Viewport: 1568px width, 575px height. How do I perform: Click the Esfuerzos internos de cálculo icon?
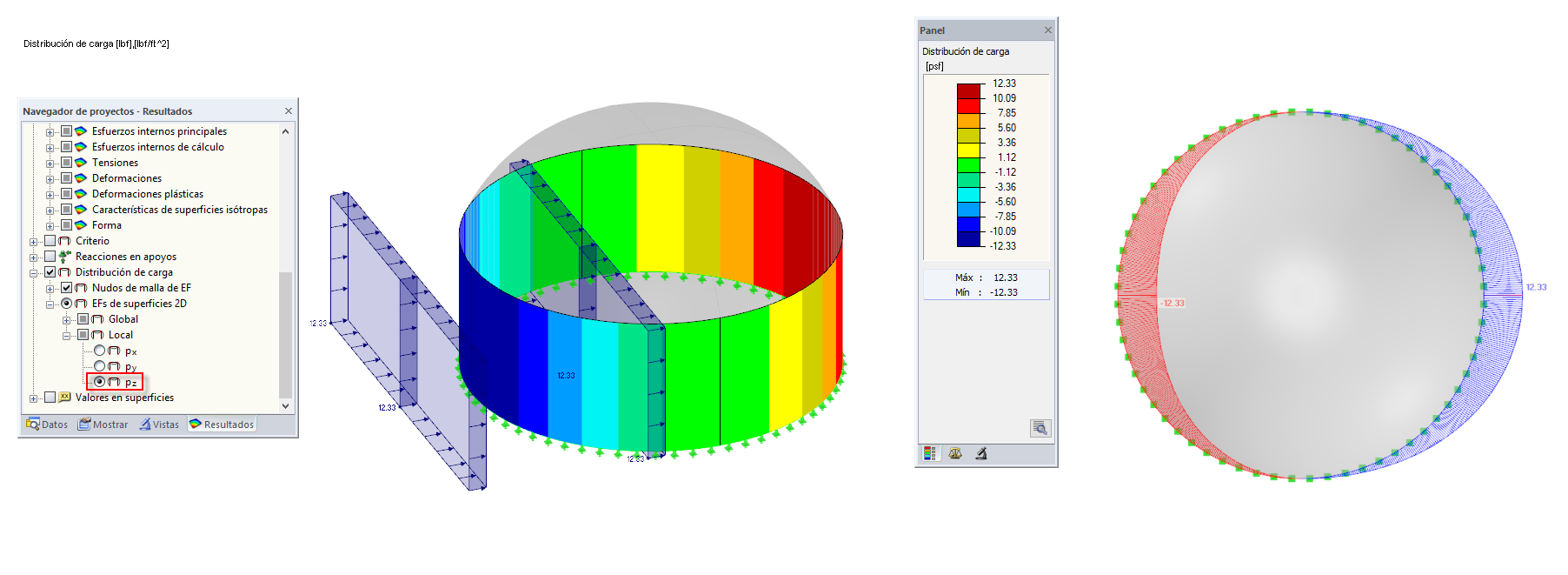pos(81,147)
